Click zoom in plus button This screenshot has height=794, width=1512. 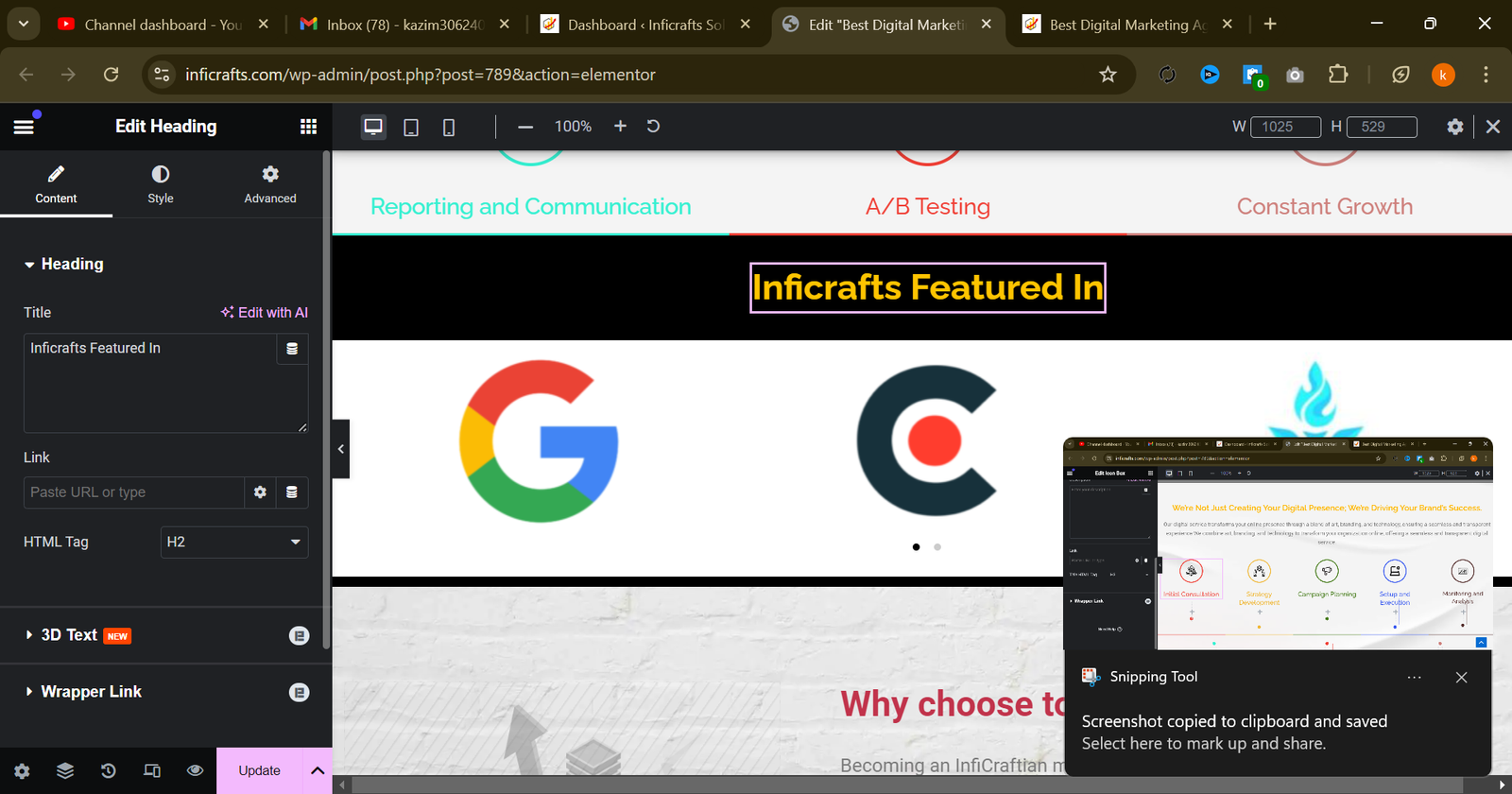[620, 127]
